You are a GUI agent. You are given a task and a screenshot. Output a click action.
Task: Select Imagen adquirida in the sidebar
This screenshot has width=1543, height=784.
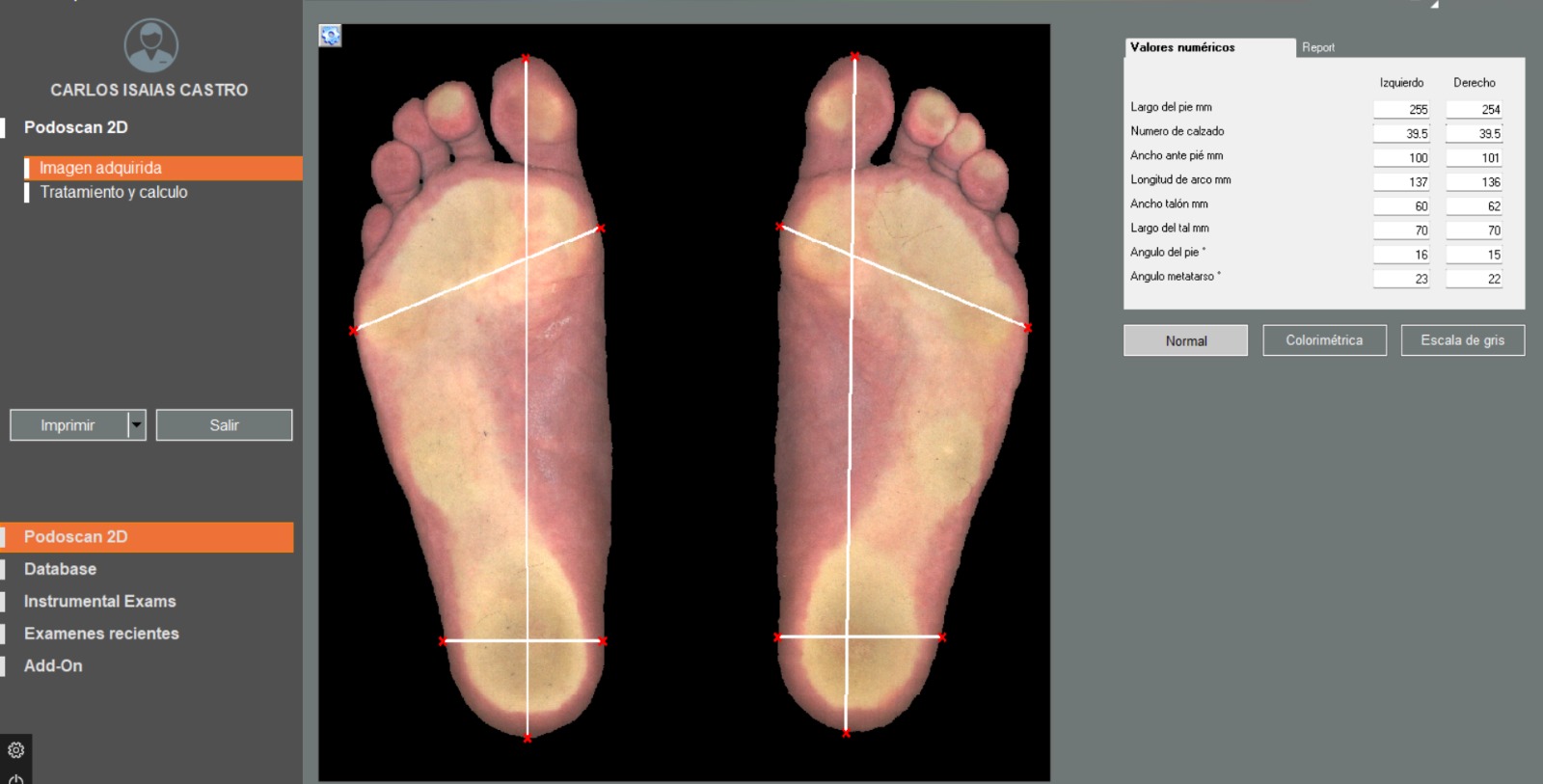pyautogui.click(x=164, y=168)
